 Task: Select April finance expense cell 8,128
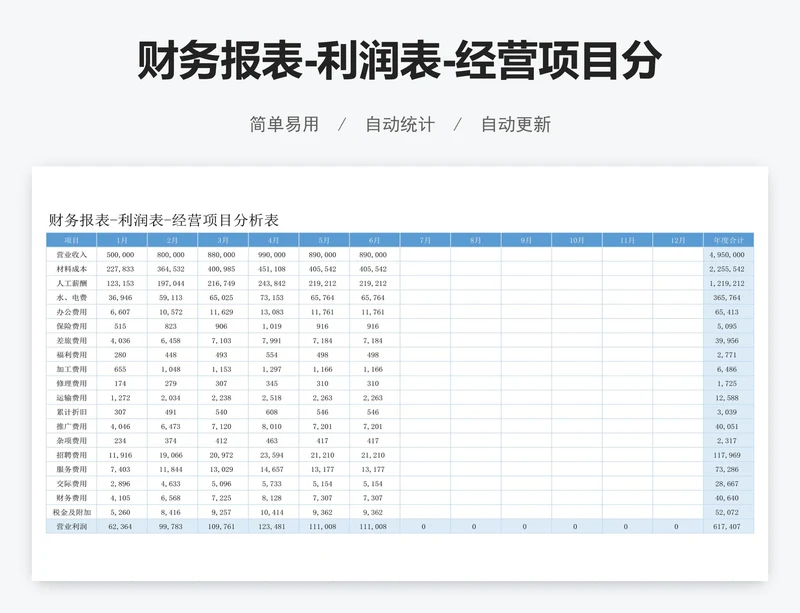pos(272,498)
